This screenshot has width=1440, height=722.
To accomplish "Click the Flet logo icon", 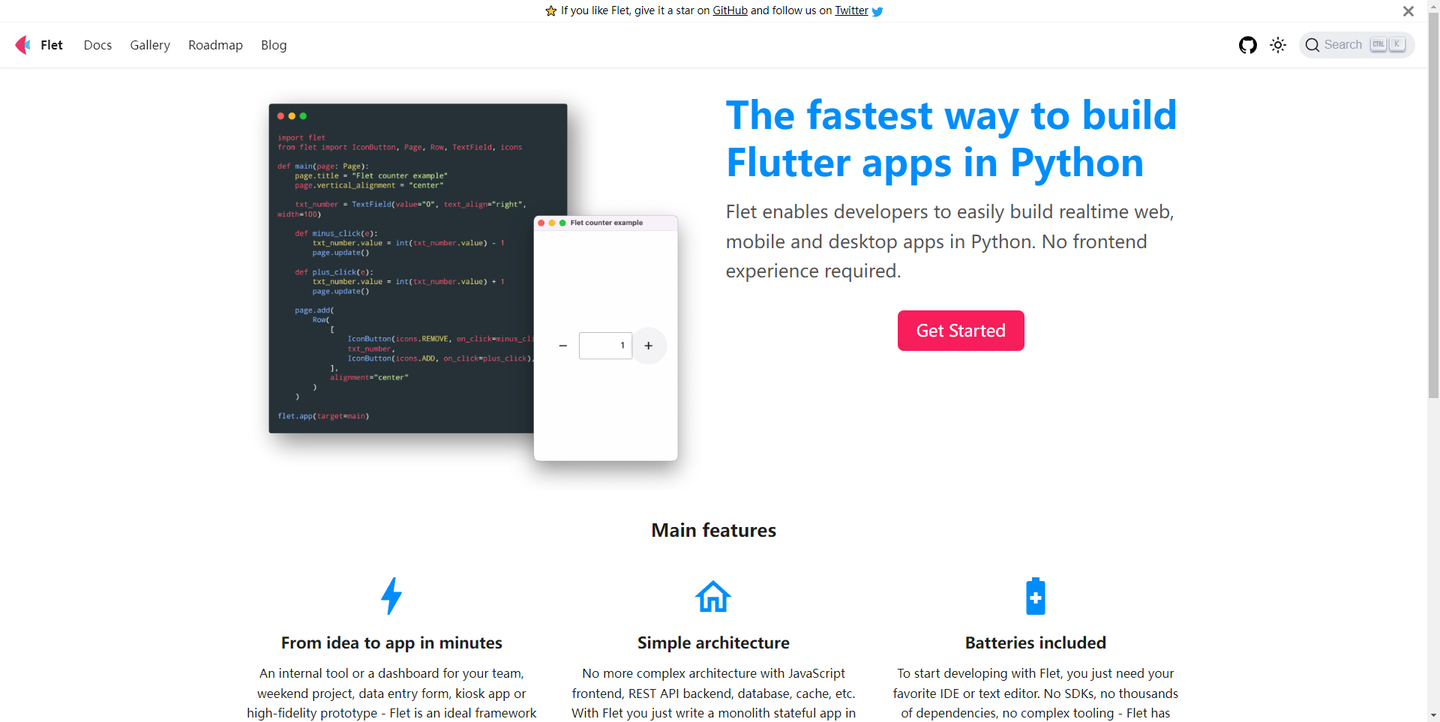I will (22, 44).
